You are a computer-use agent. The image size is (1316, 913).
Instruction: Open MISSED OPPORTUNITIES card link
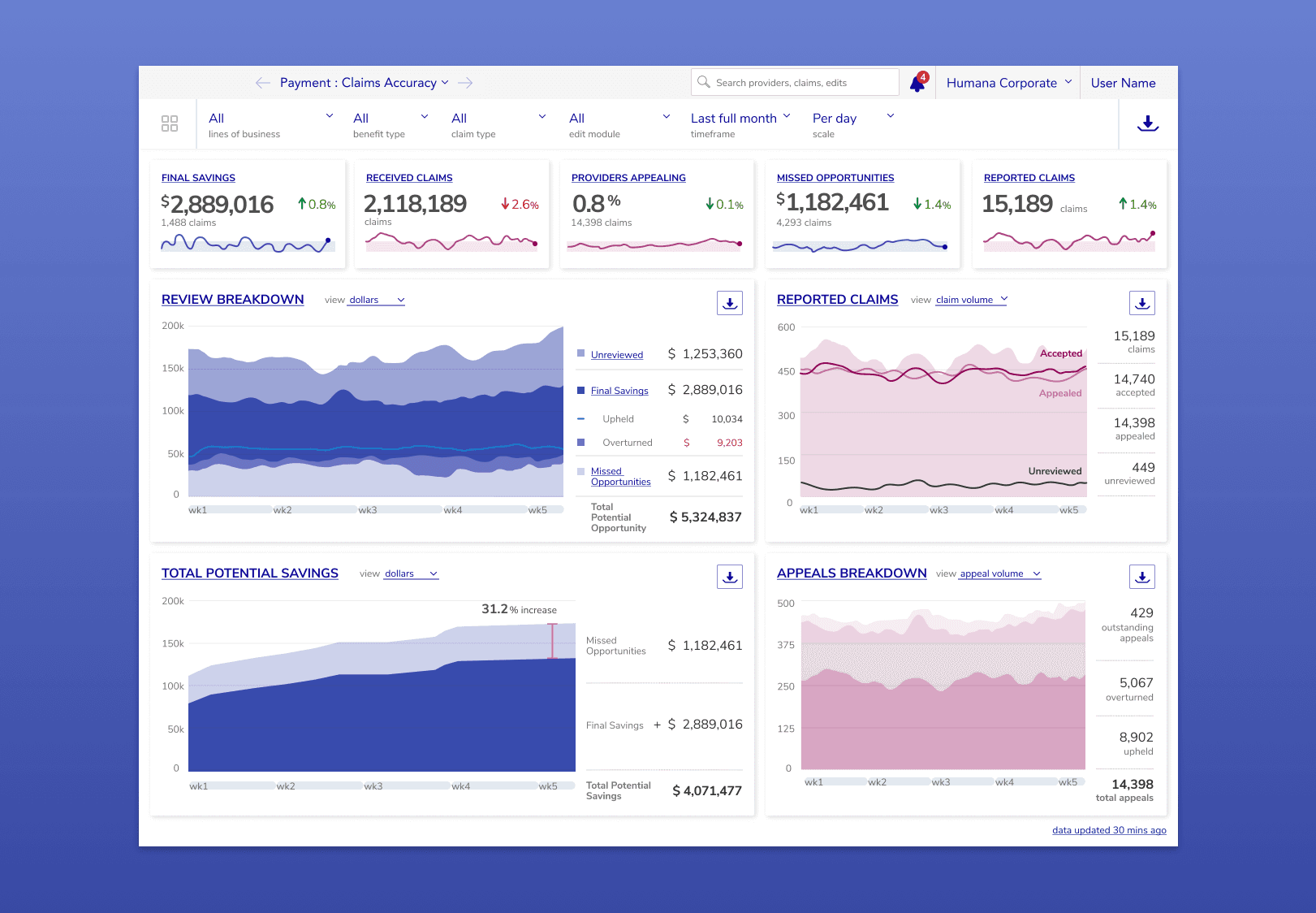835,178
